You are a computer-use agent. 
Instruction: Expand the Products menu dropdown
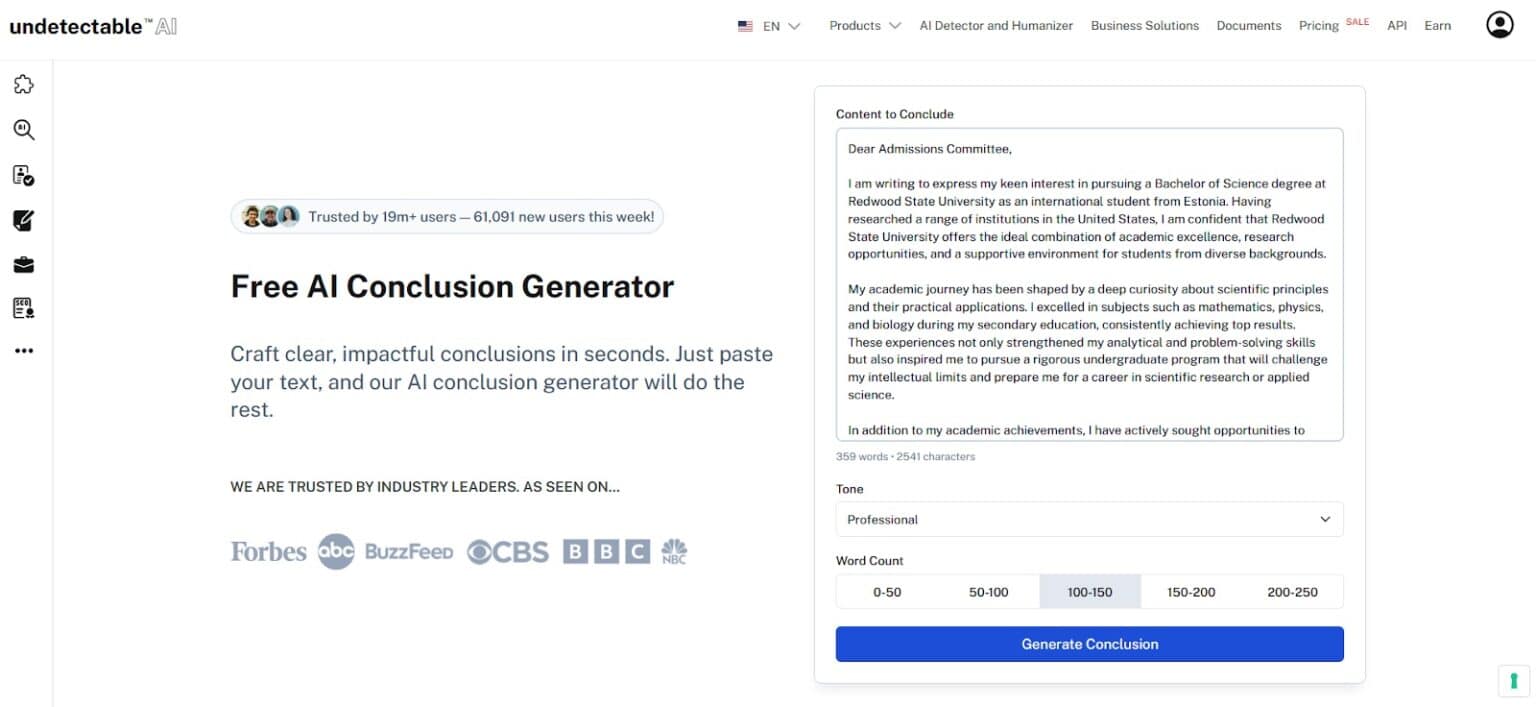click(864, 26)
